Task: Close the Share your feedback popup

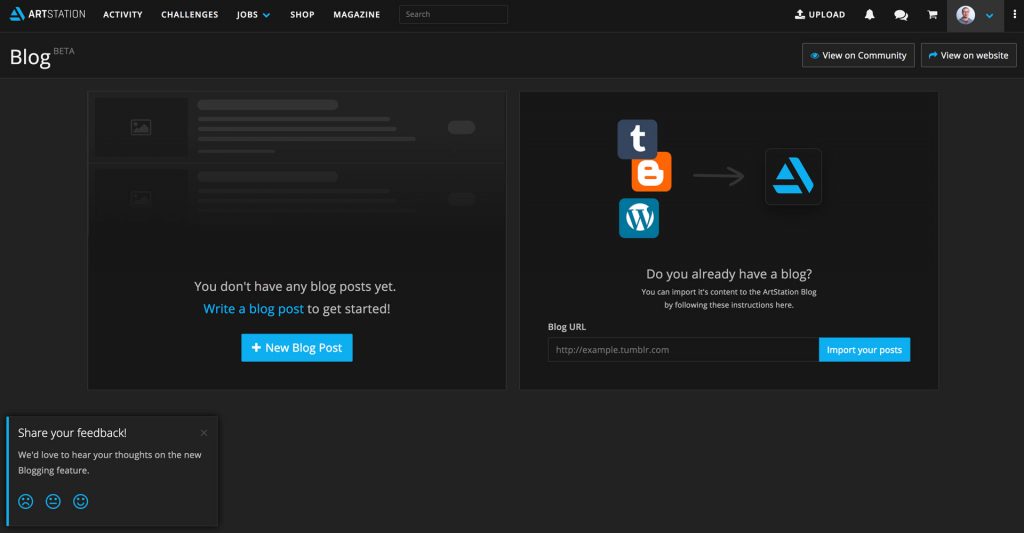Action: click(204, 432)
